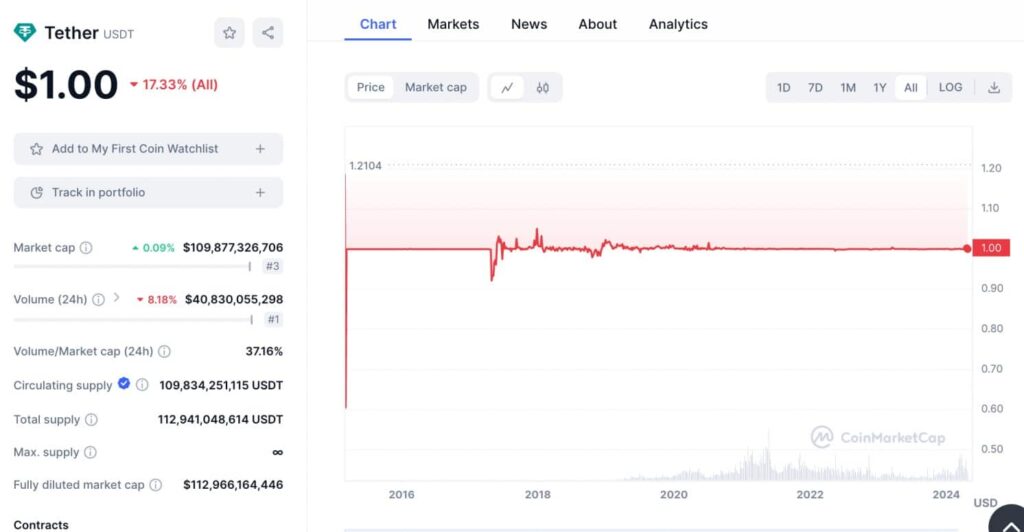1024x532 pixels.
Task: Click info icon next to Total supply
Action: 91,420
